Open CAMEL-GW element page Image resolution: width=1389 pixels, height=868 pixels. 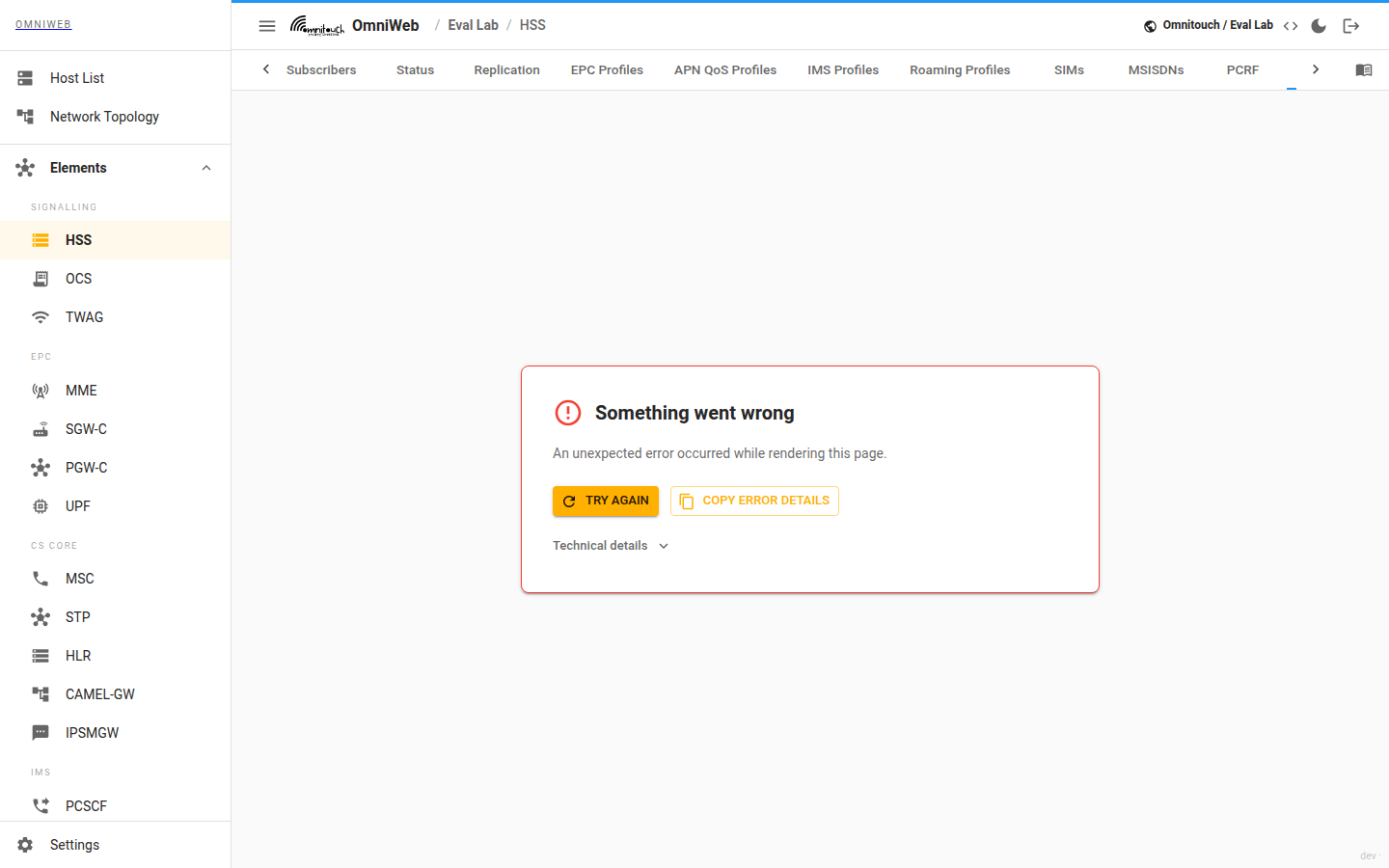(x=116, y=694)
